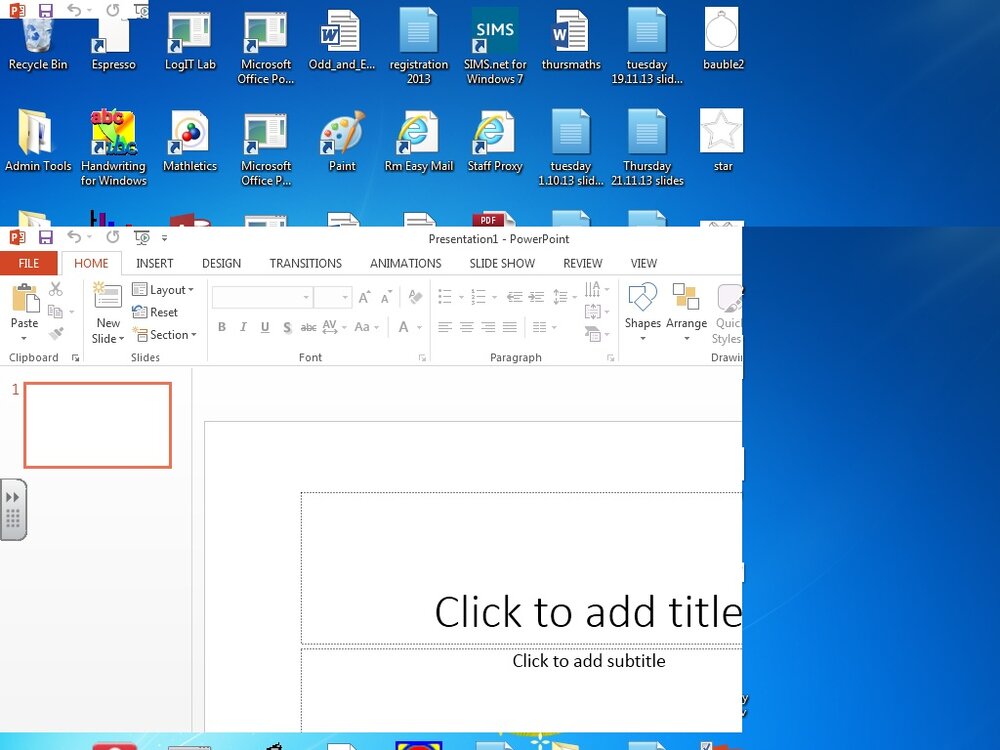Viewport: 1000px width, 750px height.
Task: Open Clipboard pane dialog launcher
Action: tap(75, 358)
